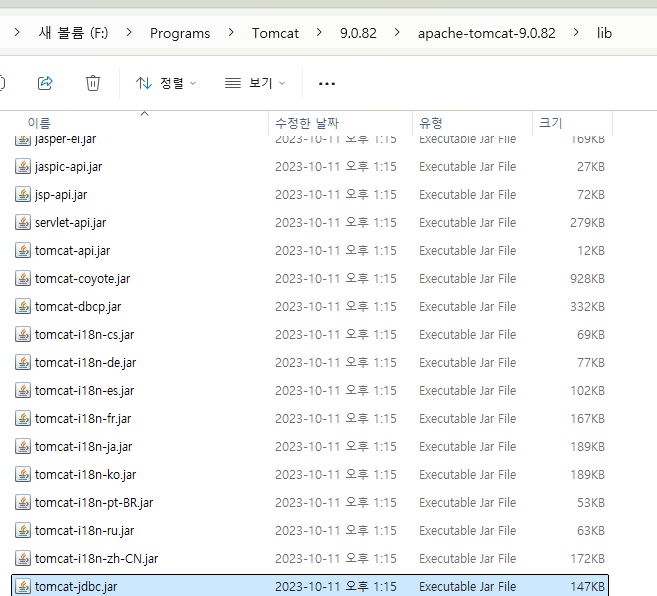Viewport: 657px width, 596px height.
Task: Open the See more ellipsis menu
Action: click(326, 84)
